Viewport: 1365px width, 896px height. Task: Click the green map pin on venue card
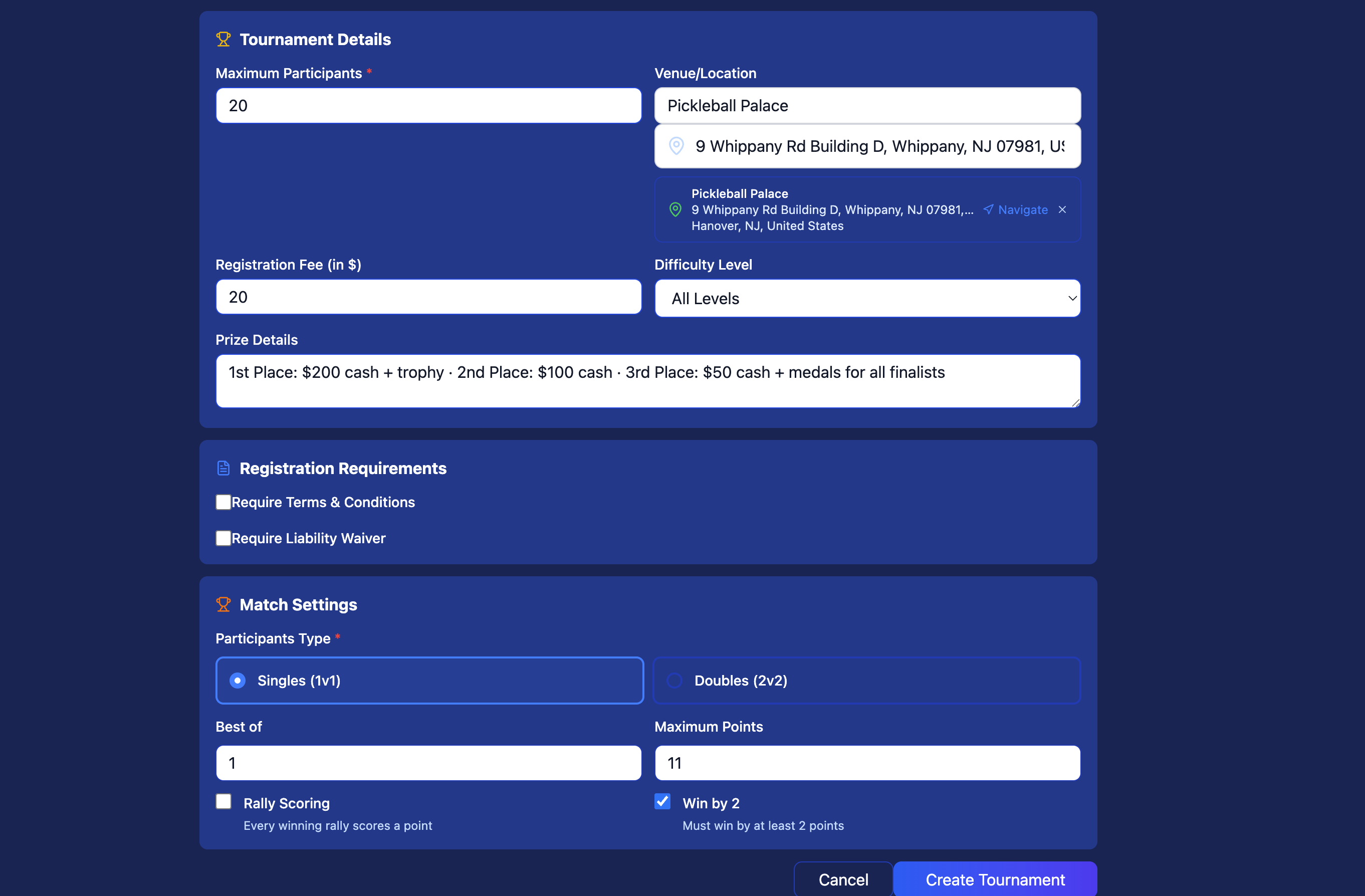pos(675,209)
